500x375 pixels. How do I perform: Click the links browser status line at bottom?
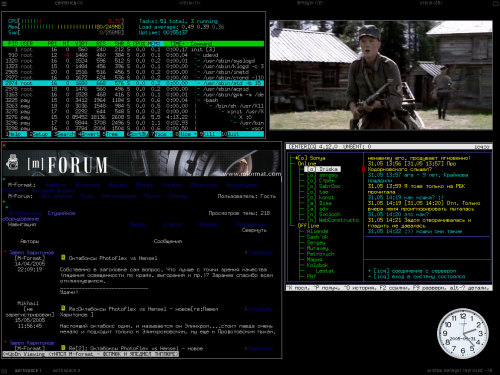point(91,354)
